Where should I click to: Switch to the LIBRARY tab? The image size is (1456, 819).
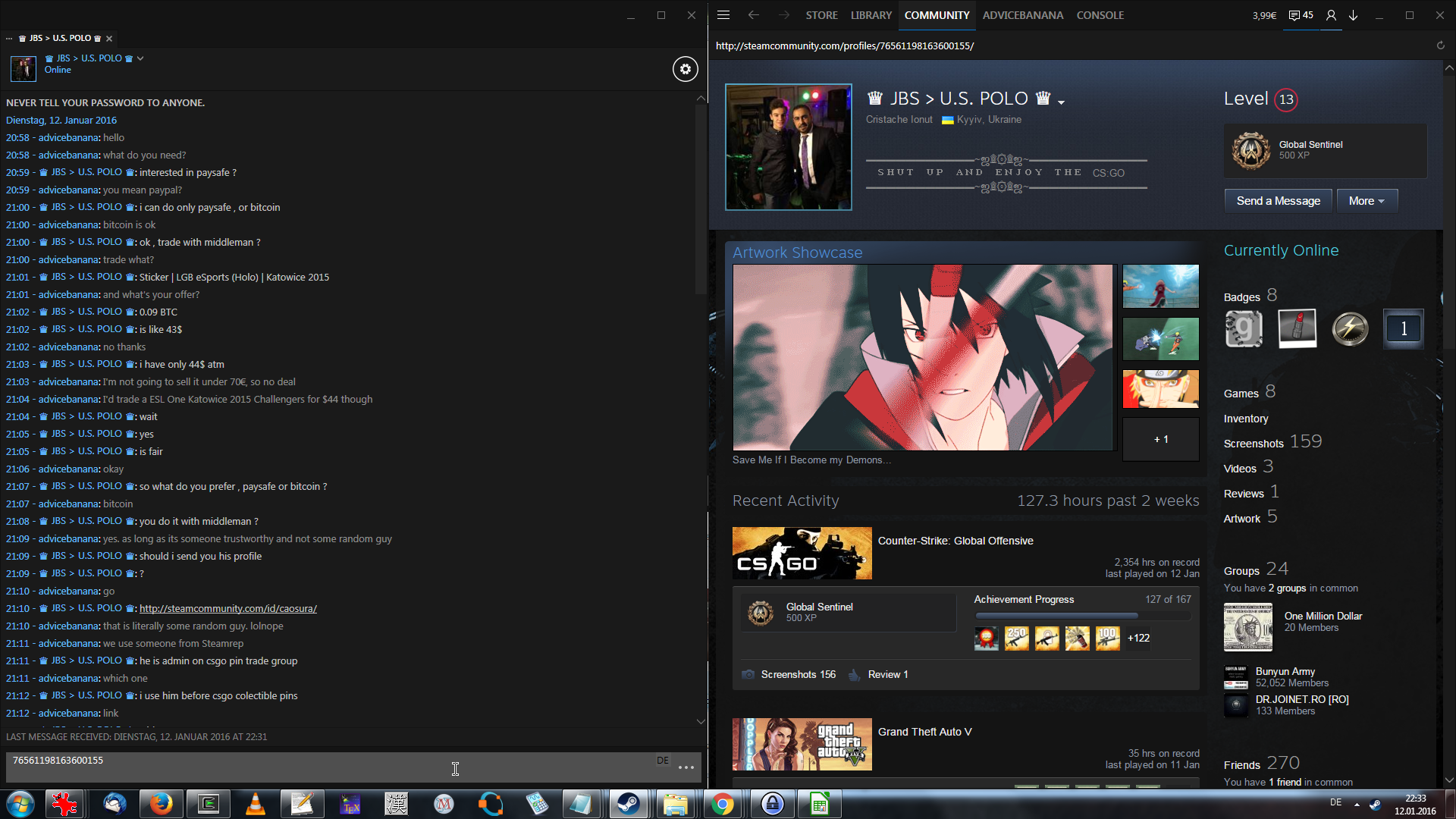(871, 15)
